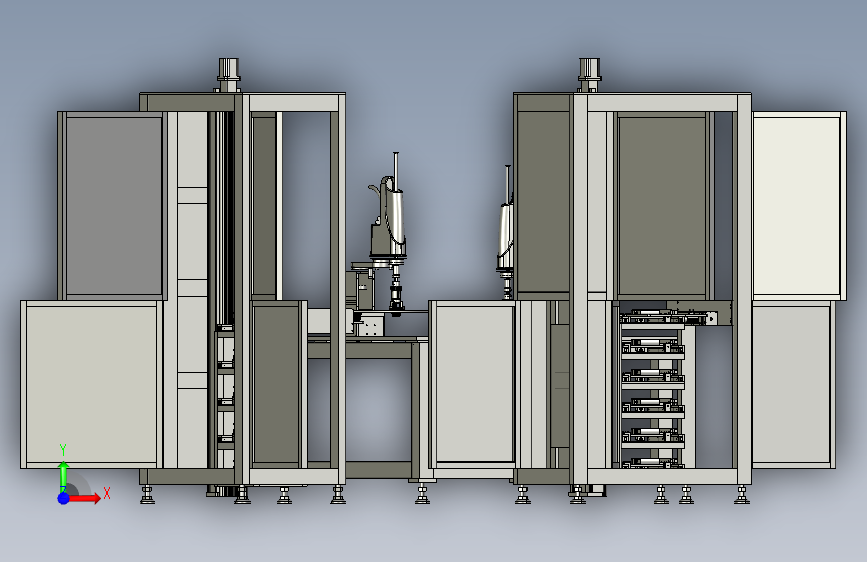This screenshot has width=867, height=562.
Task: Select the stacked tray rack in the right cabinet
Action: pyautogui.click(x=653, y=391)
